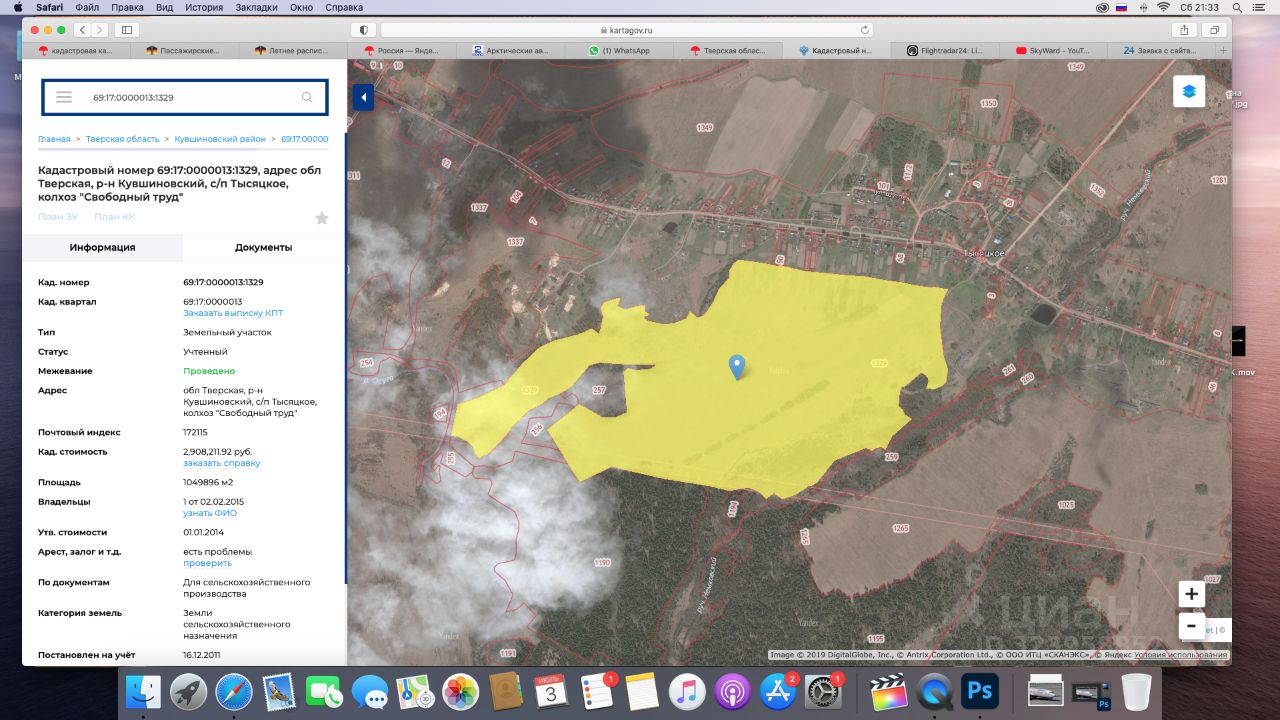This screenshot has height=720, width=1280.
Task: Mark parcel as favorite with star icon
Action: (321, 218)
